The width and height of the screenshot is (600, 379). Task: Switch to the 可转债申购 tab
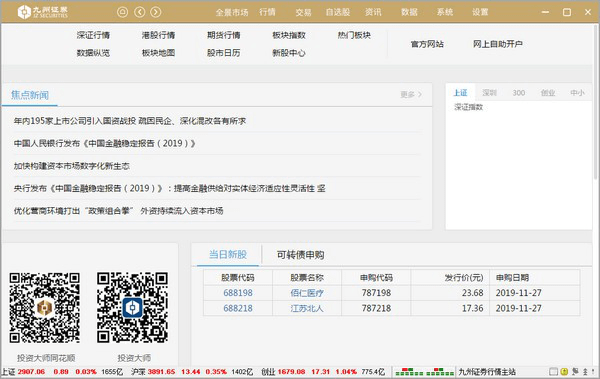(x=300, y=255)
